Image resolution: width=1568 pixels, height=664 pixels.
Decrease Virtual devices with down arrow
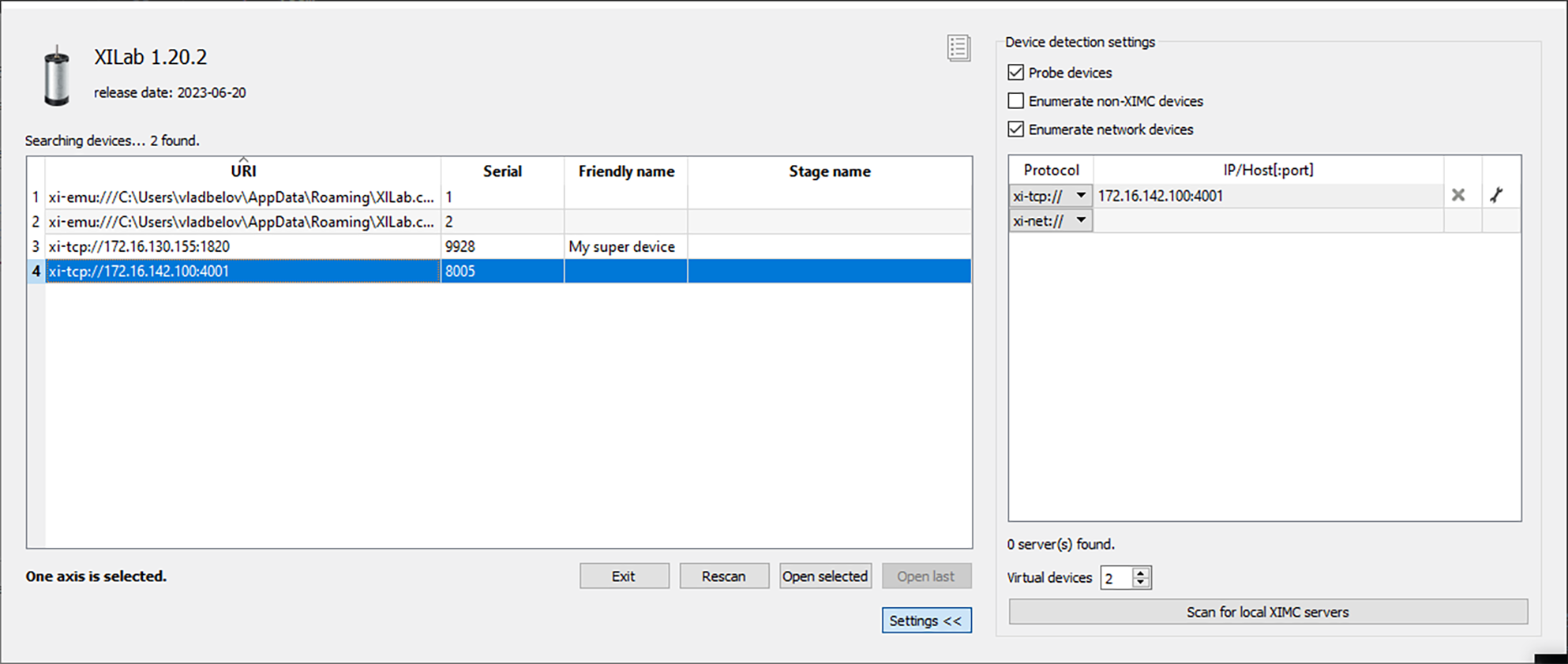tap(1141, 583)
